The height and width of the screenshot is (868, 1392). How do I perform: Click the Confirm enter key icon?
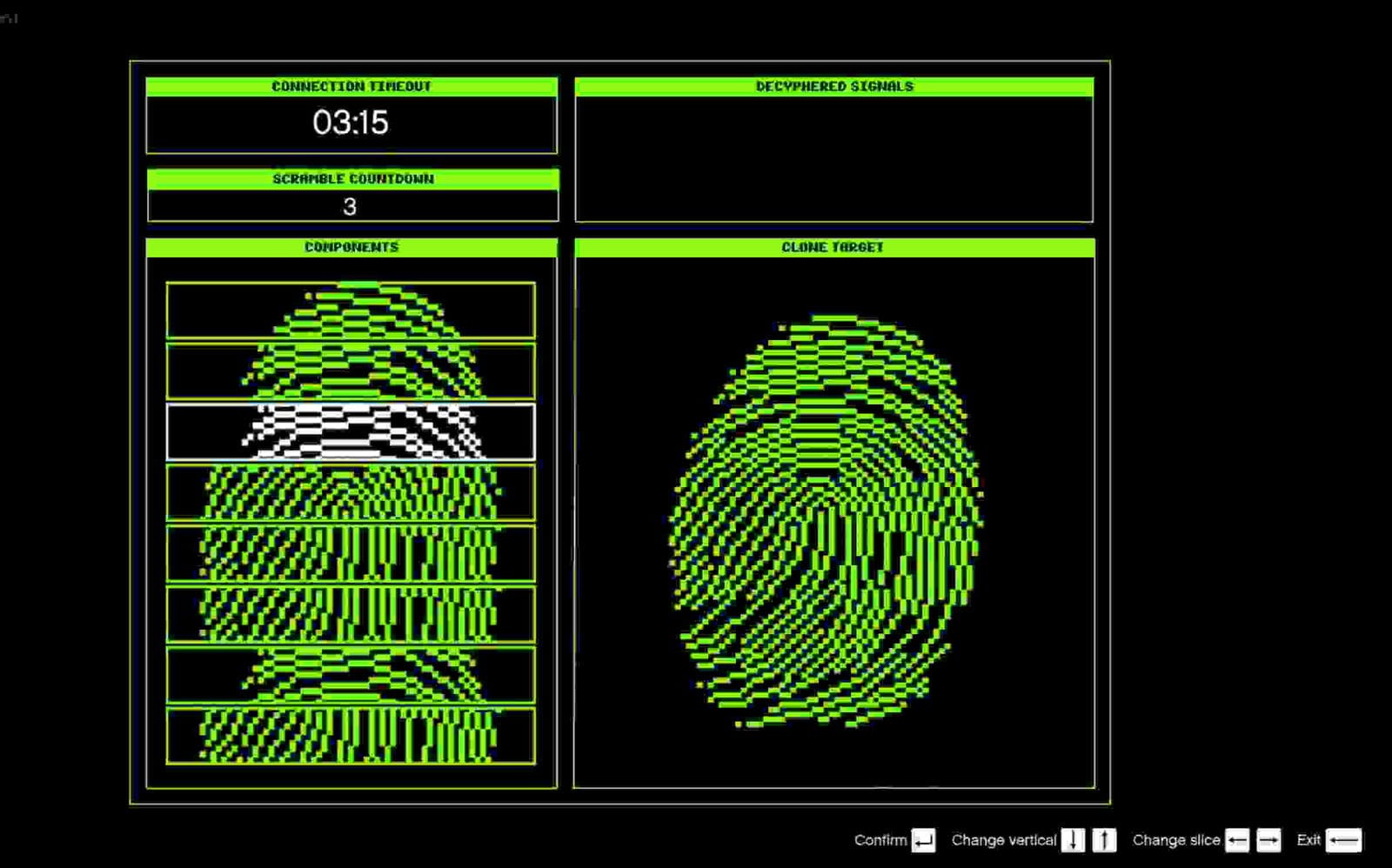click(x=923, y=840)
